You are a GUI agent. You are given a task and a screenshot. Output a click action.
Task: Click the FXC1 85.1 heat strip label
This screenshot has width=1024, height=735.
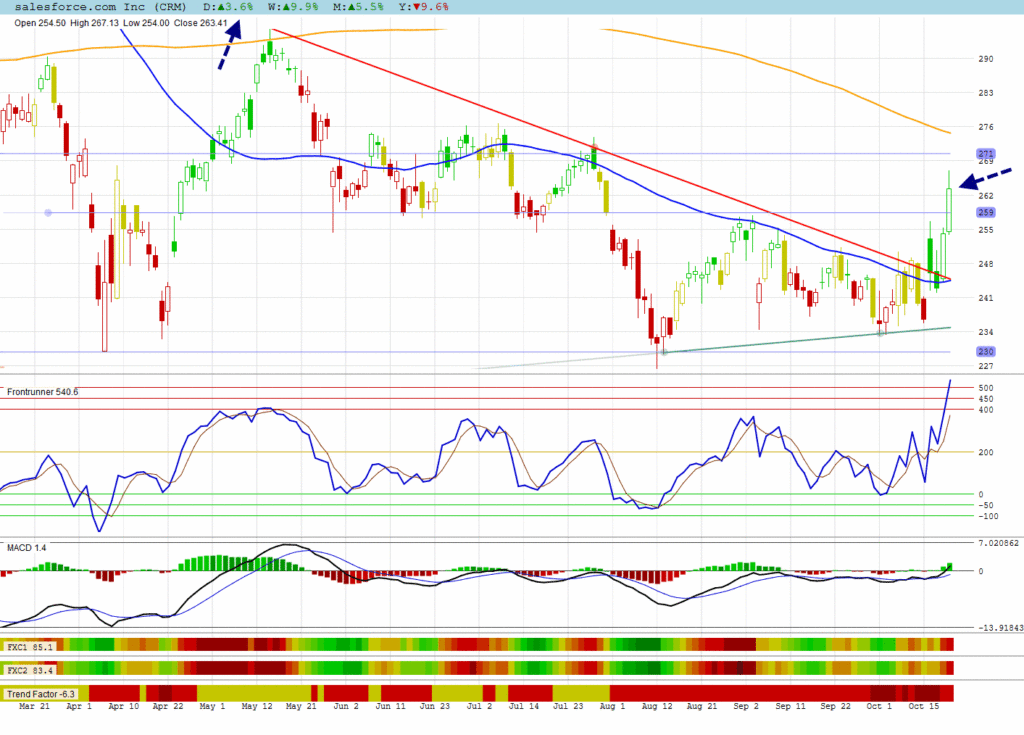(30, 647)
